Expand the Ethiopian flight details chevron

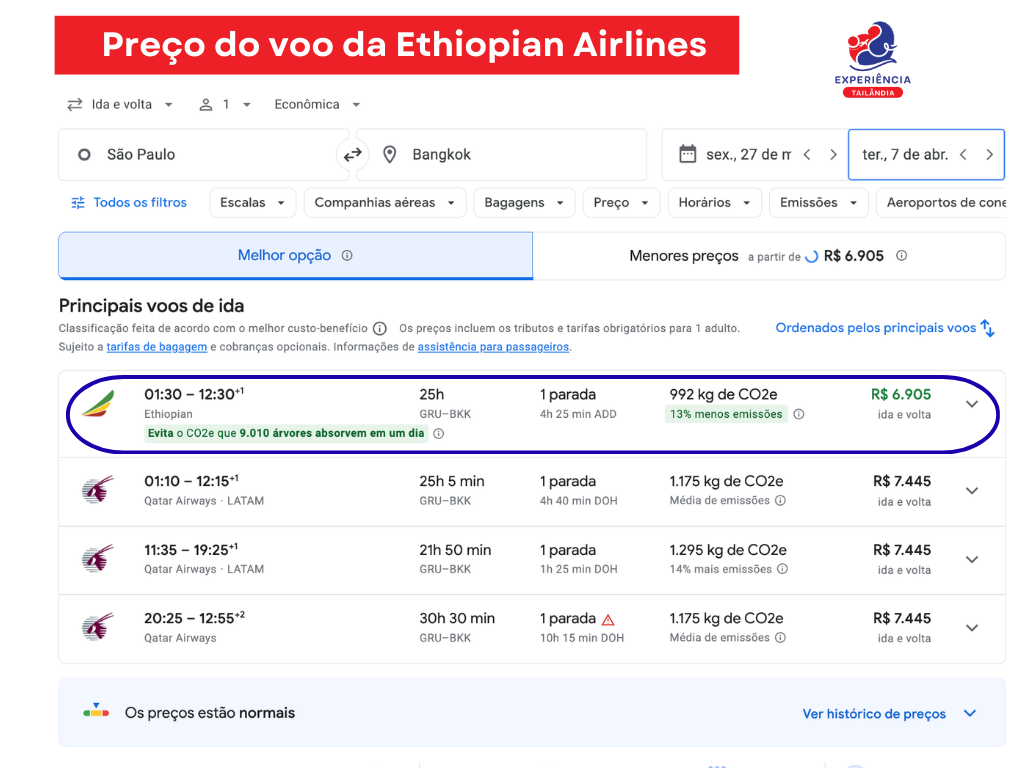coord(972,404)
